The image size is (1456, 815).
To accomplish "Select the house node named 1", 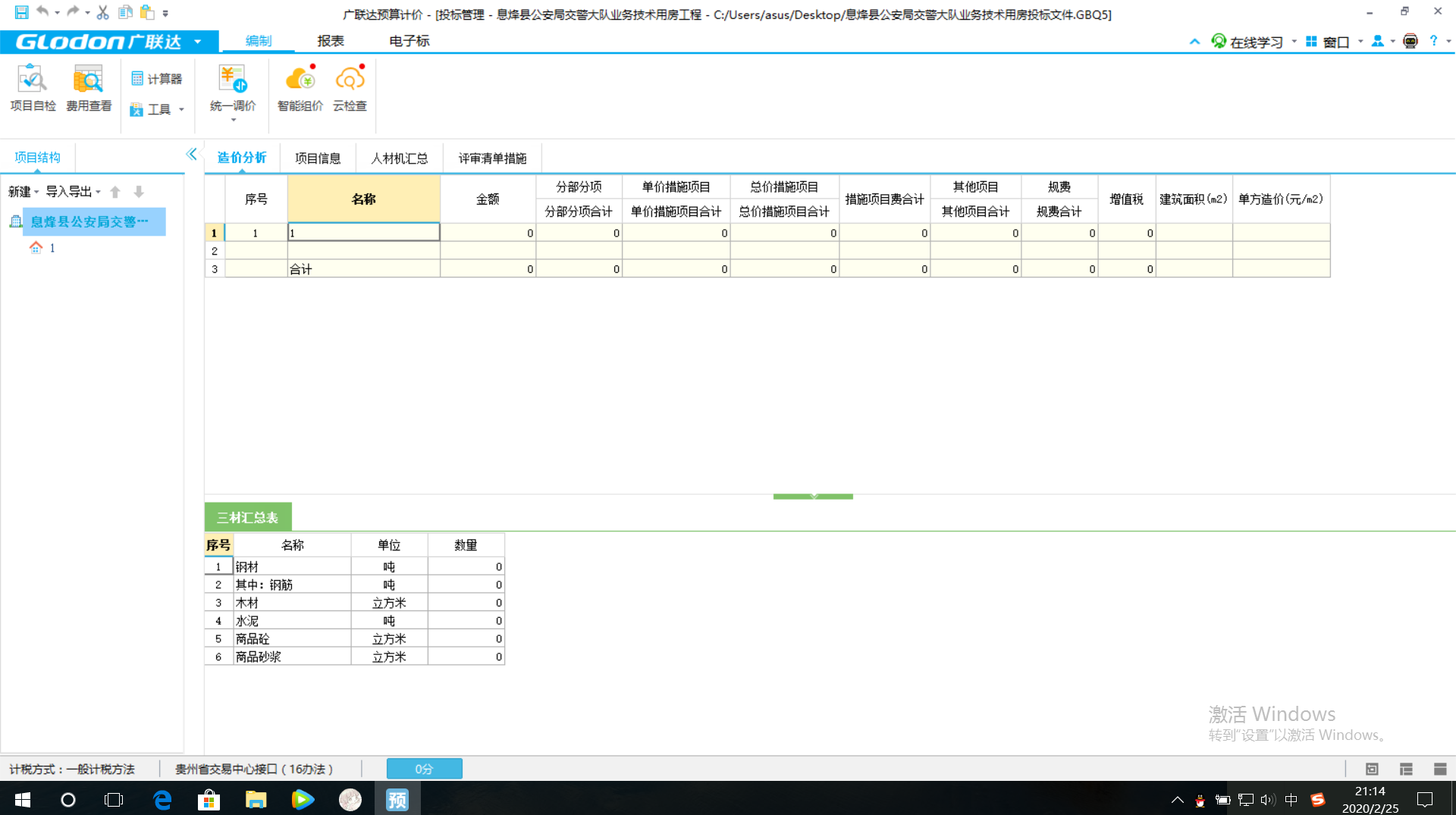I will pyautogui.click(x=43, y=248).
